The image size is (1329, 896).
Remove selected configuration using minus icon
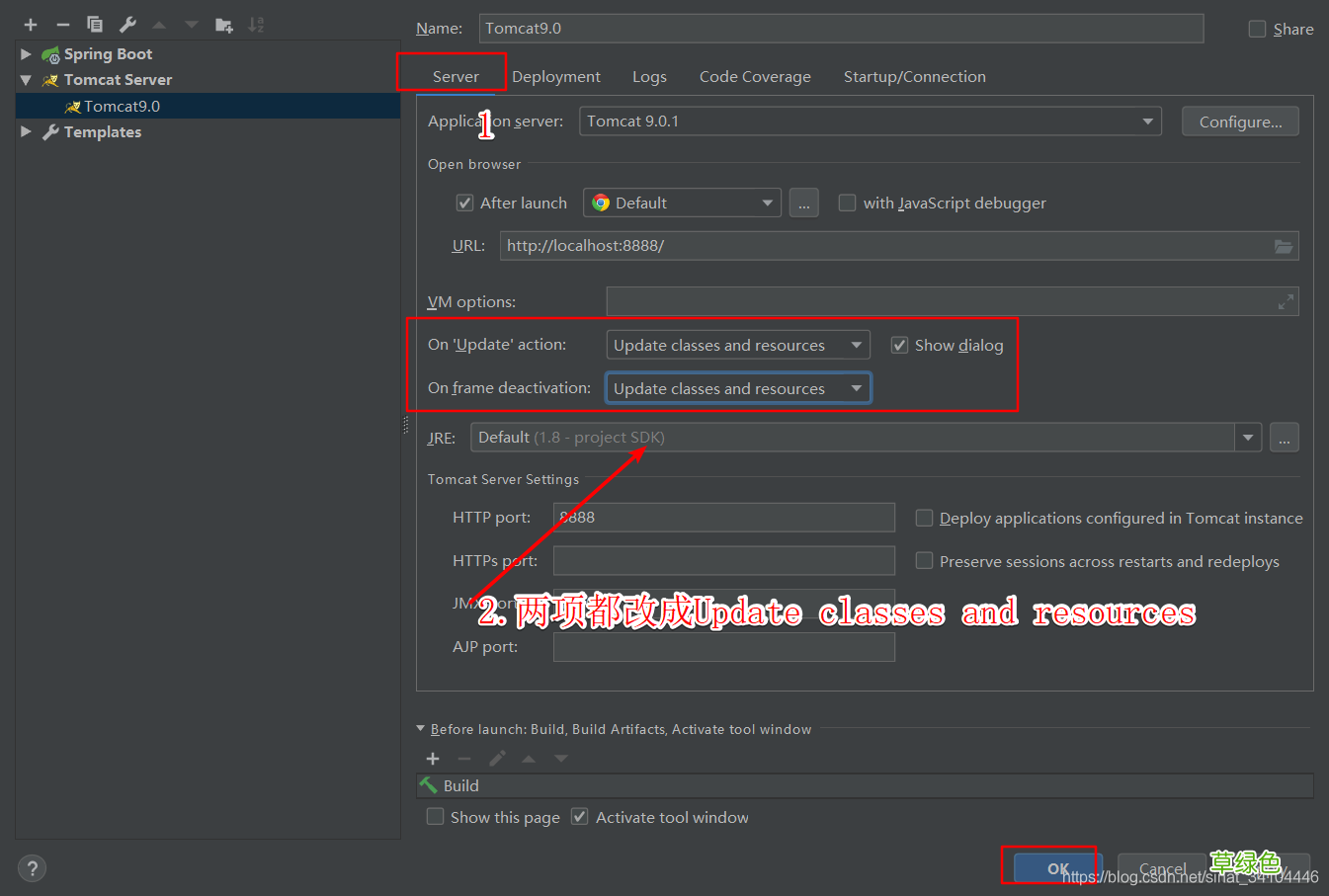(x=61, y=24)
